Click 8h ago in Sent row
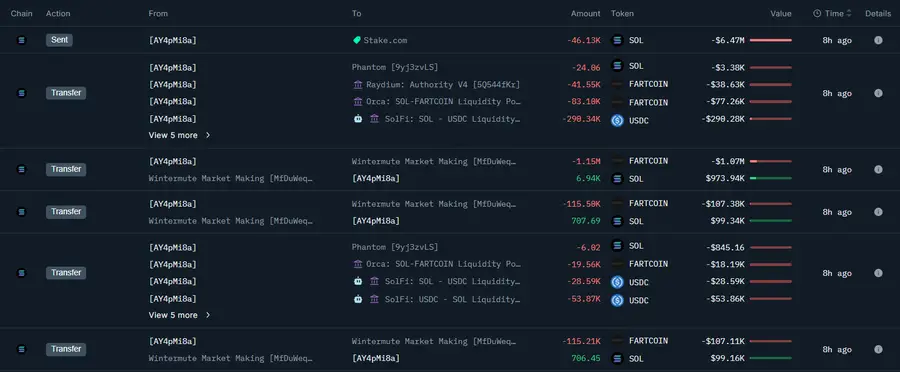 837,40
